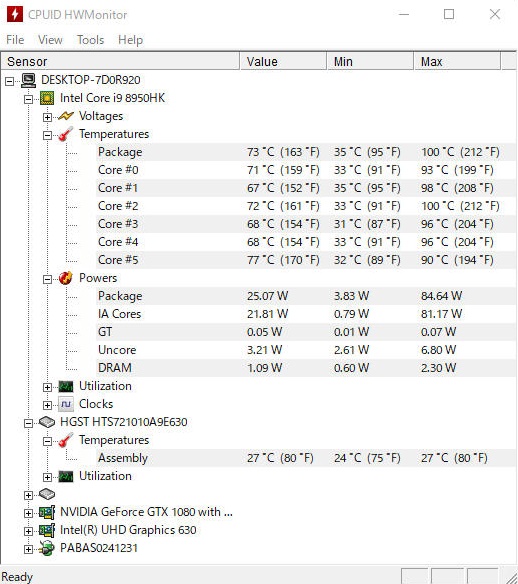Viewport: 518px width, 584px height.
Task: Click the NVIDIA GeForce GTX 1080 card icon
Action: click(x=47, y=512)
